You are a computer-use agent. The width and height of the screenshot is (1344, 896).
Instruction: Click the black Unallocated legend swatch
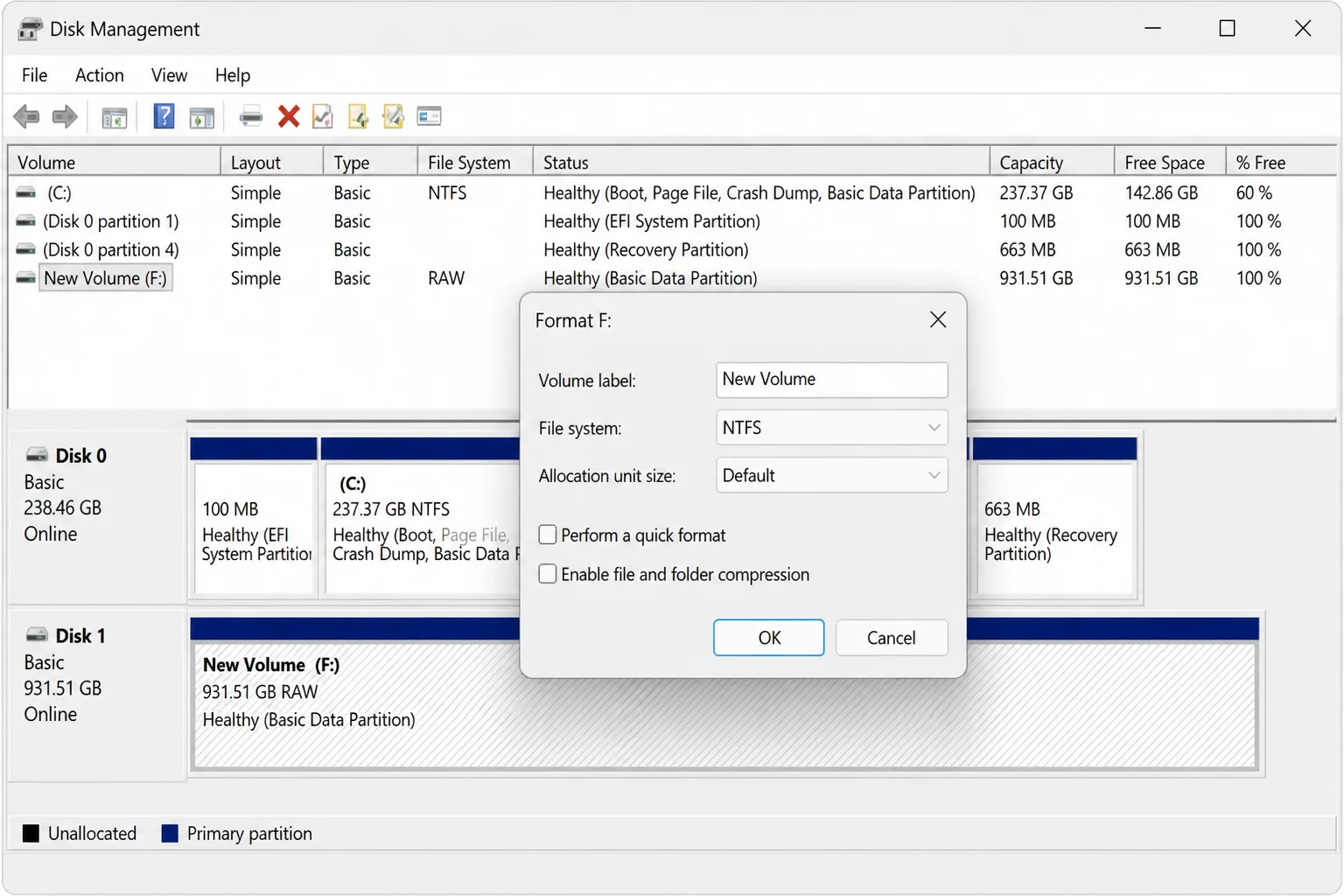tap(31, 833)
